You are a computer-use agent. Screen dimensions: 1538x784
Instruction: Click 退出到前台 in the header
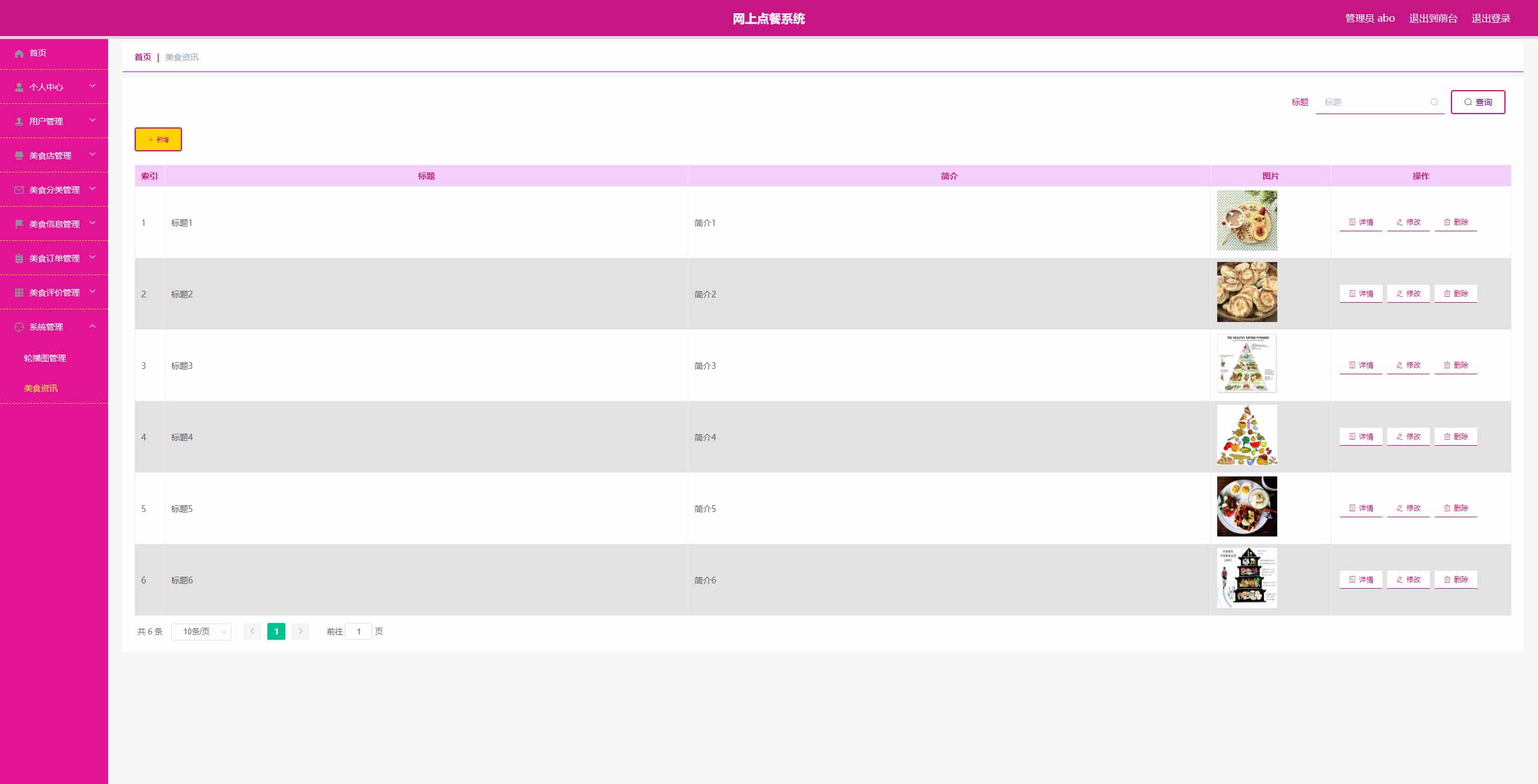pyautogui.click(x=1433, y=19)
